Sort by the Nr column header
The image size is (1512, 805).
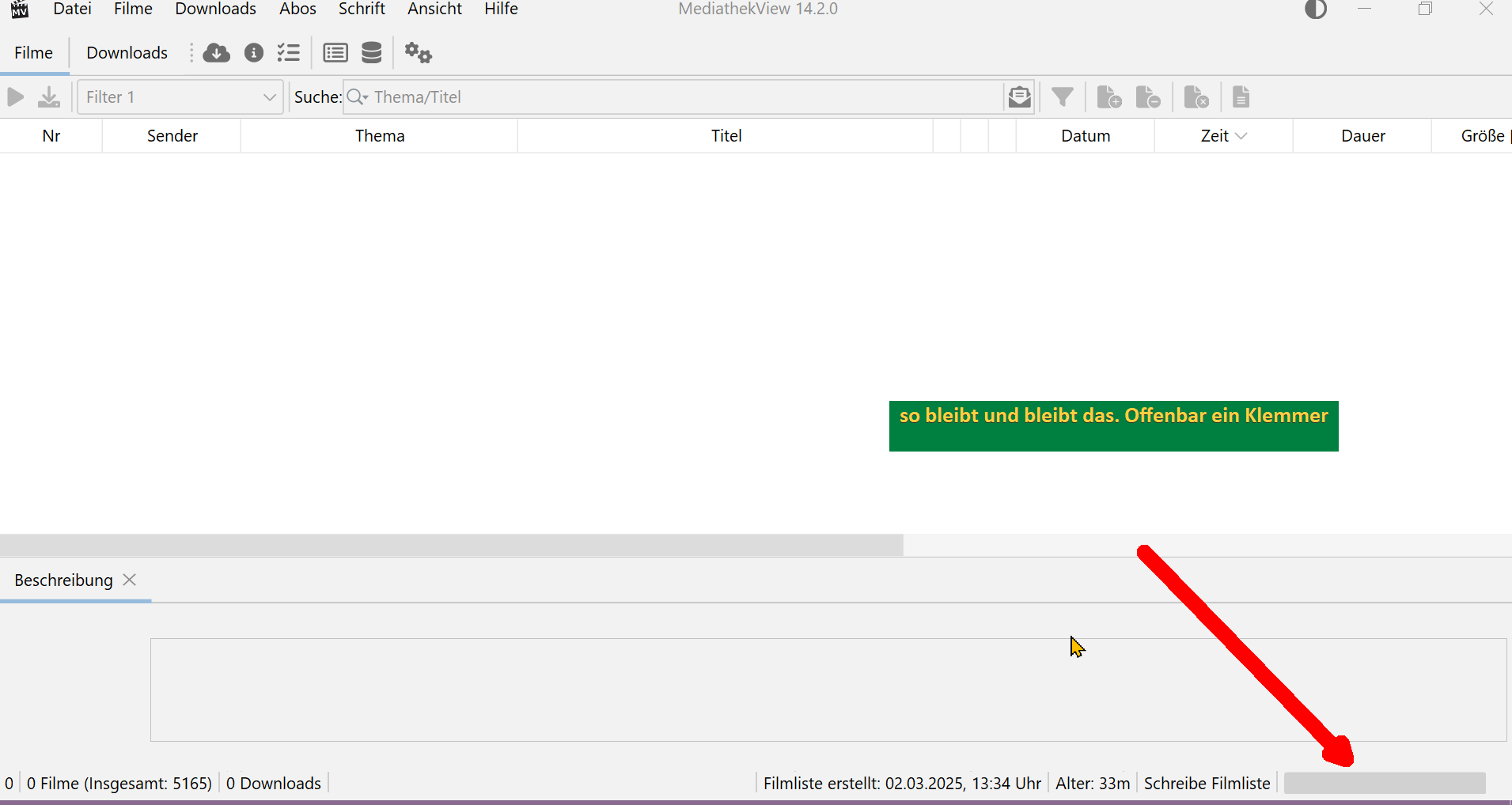[x=51, y=136]
